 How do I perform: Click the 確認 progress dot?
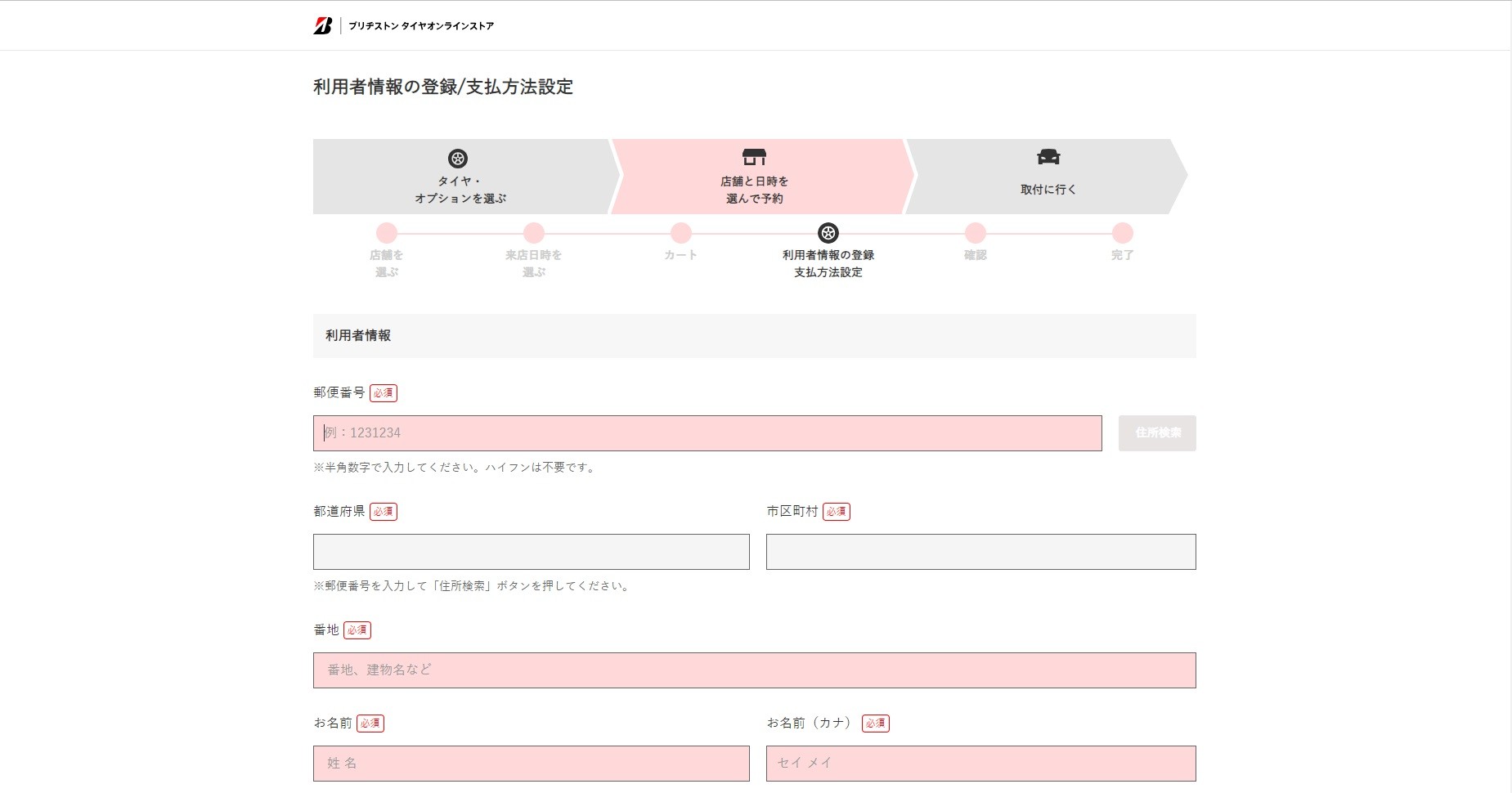[x=976, y=233]
